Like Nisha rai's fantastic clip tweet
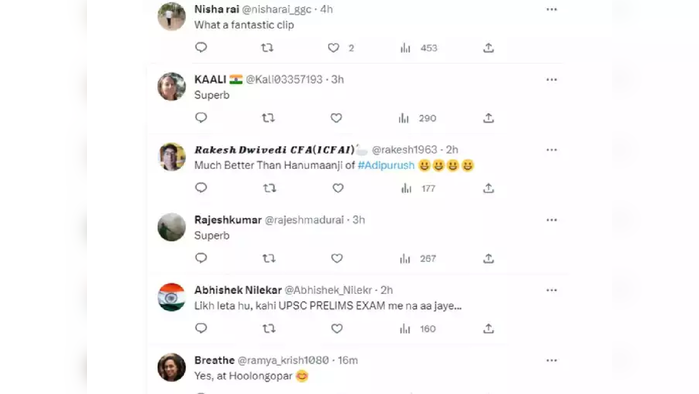 tap(333, 48)
